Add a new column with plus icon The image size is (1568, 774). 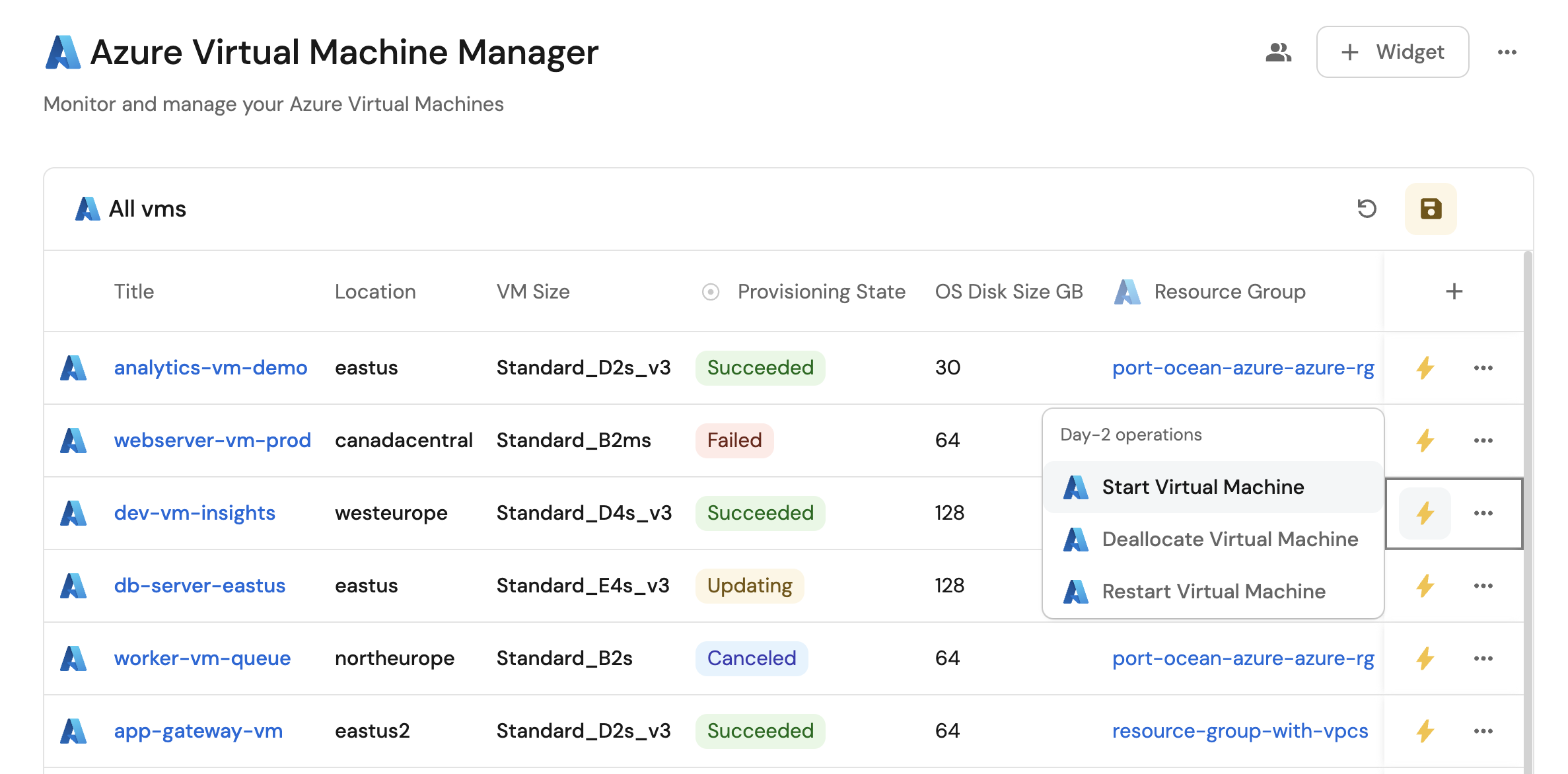tap(1454, 291)
